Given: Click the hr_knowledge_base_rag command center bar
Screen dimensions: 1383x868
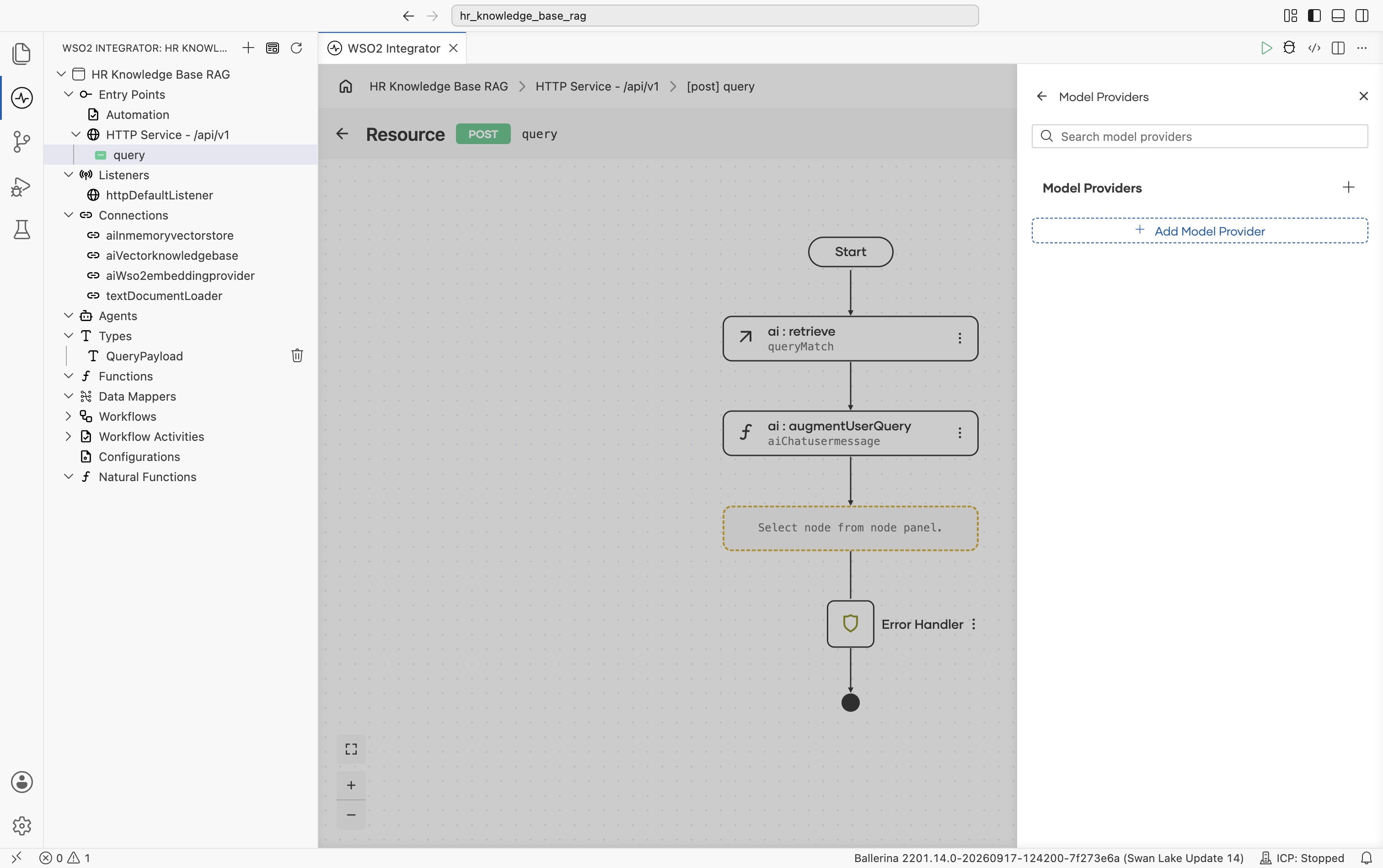Looking at the screenshot, I should click(715, 16).
